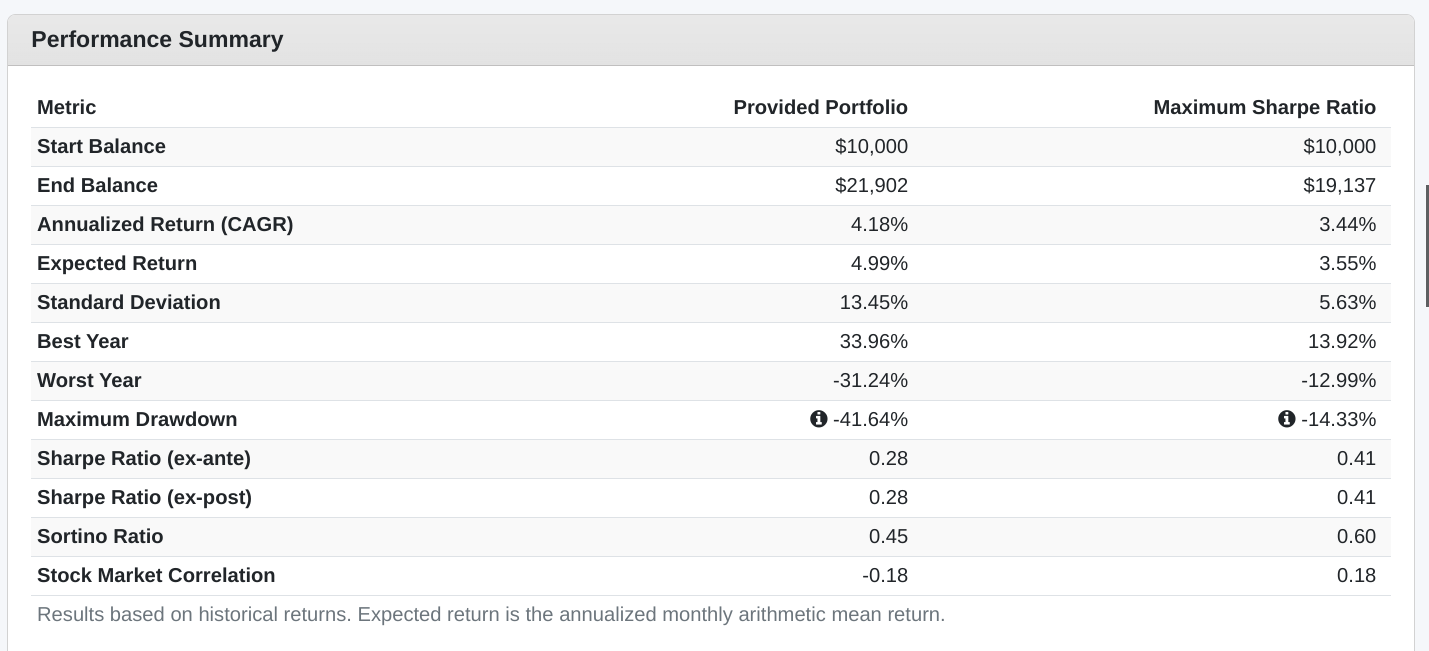Select the Stock Market Correlation label
The height and width of the screenshot is (651, 1429).
tap(156, 575)
